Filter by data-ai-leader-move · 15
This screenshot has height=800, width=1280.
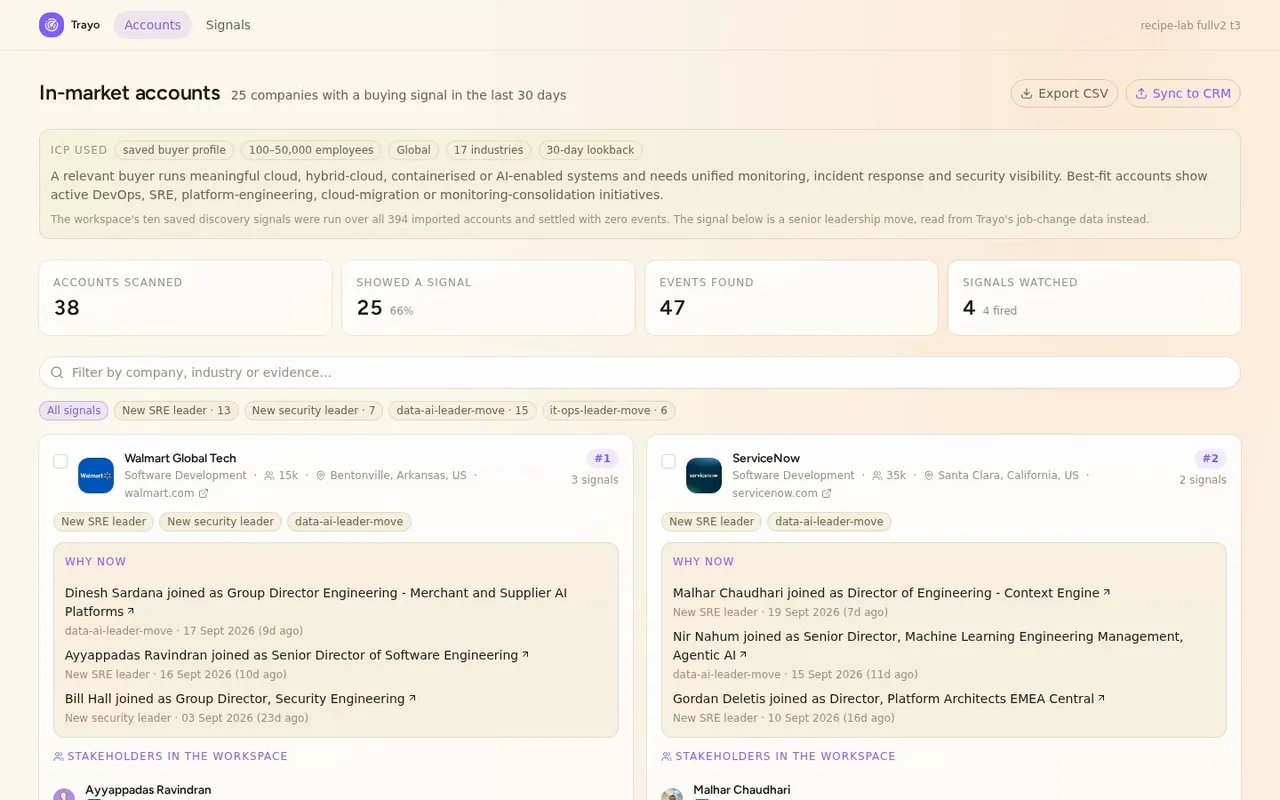point(462,411)
